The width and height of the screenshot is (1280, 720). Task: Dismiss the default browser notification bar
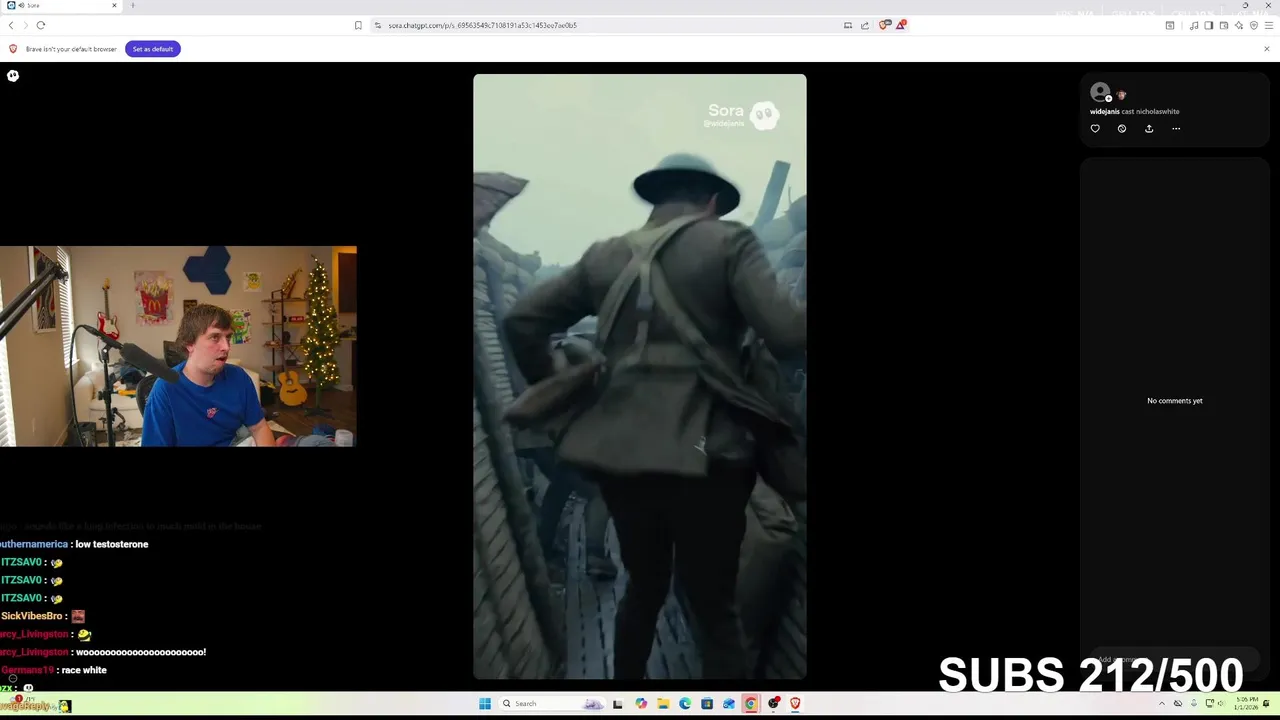click(x=1266, y=49)
